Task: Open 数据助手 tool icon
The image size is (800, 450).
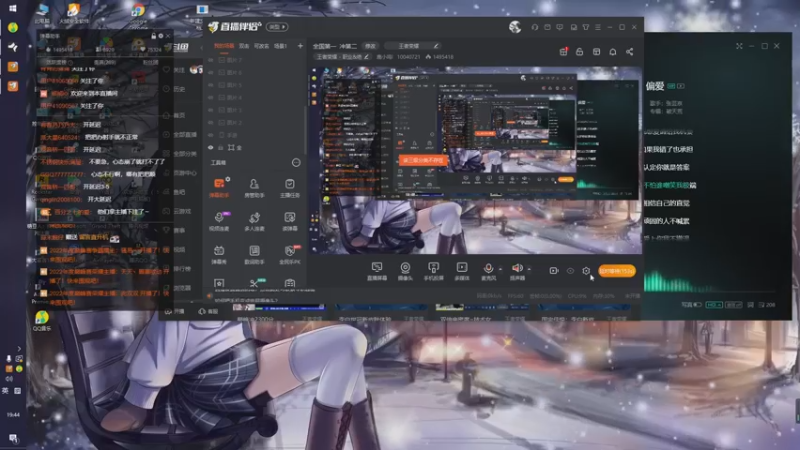Action: point(254,254)
